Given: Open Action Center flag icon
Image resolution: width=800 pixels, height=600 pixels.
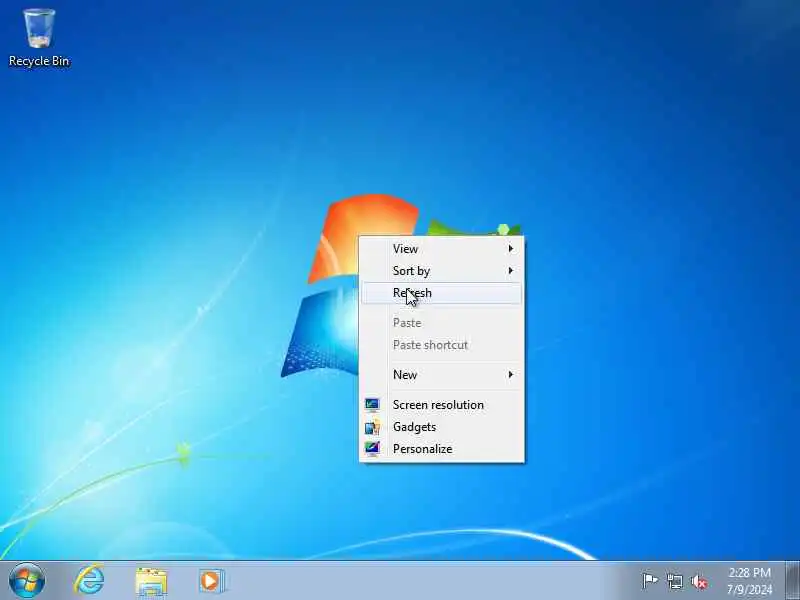Looking at the screenshot, I should pyautogui.click(x=650, y=581).
